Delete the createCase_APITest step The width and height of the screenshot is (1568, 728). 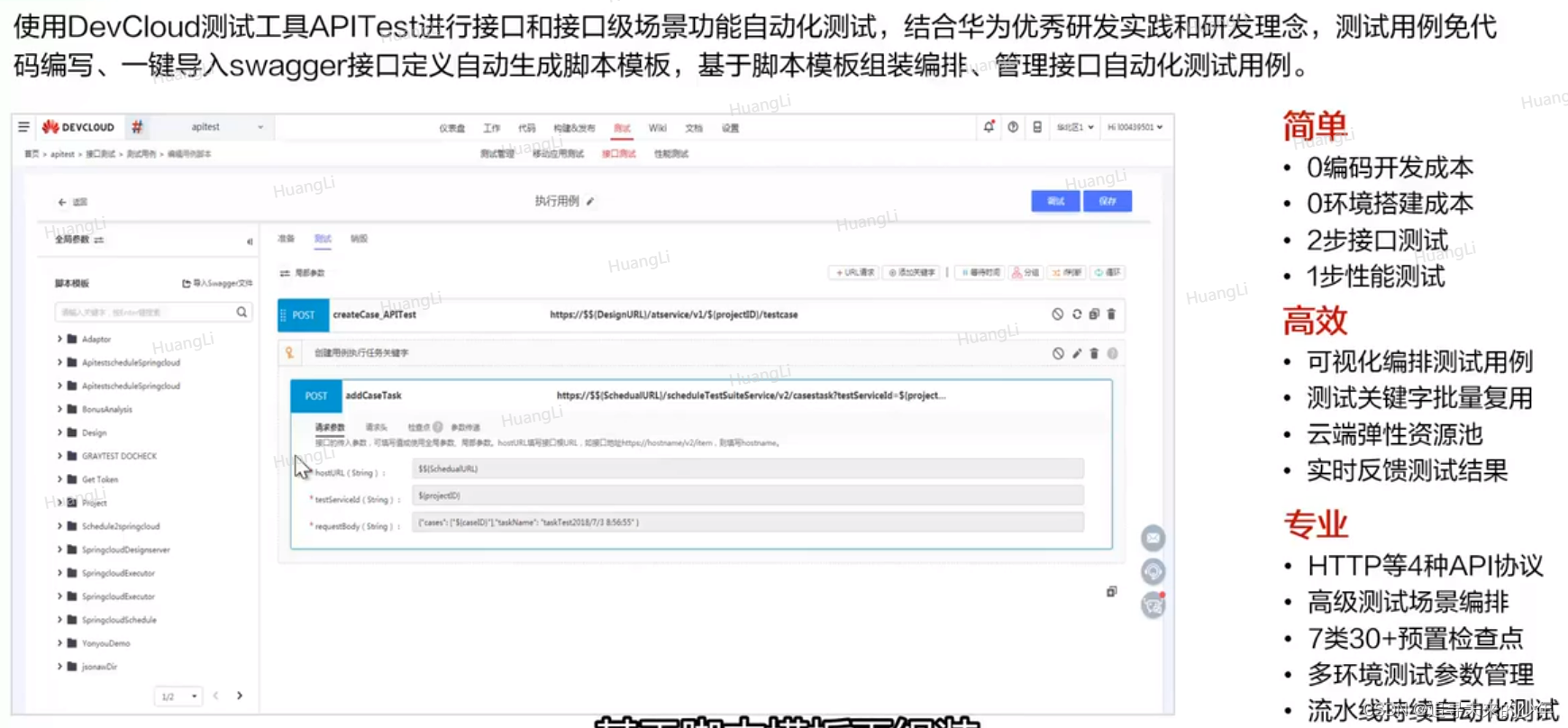1111,314
